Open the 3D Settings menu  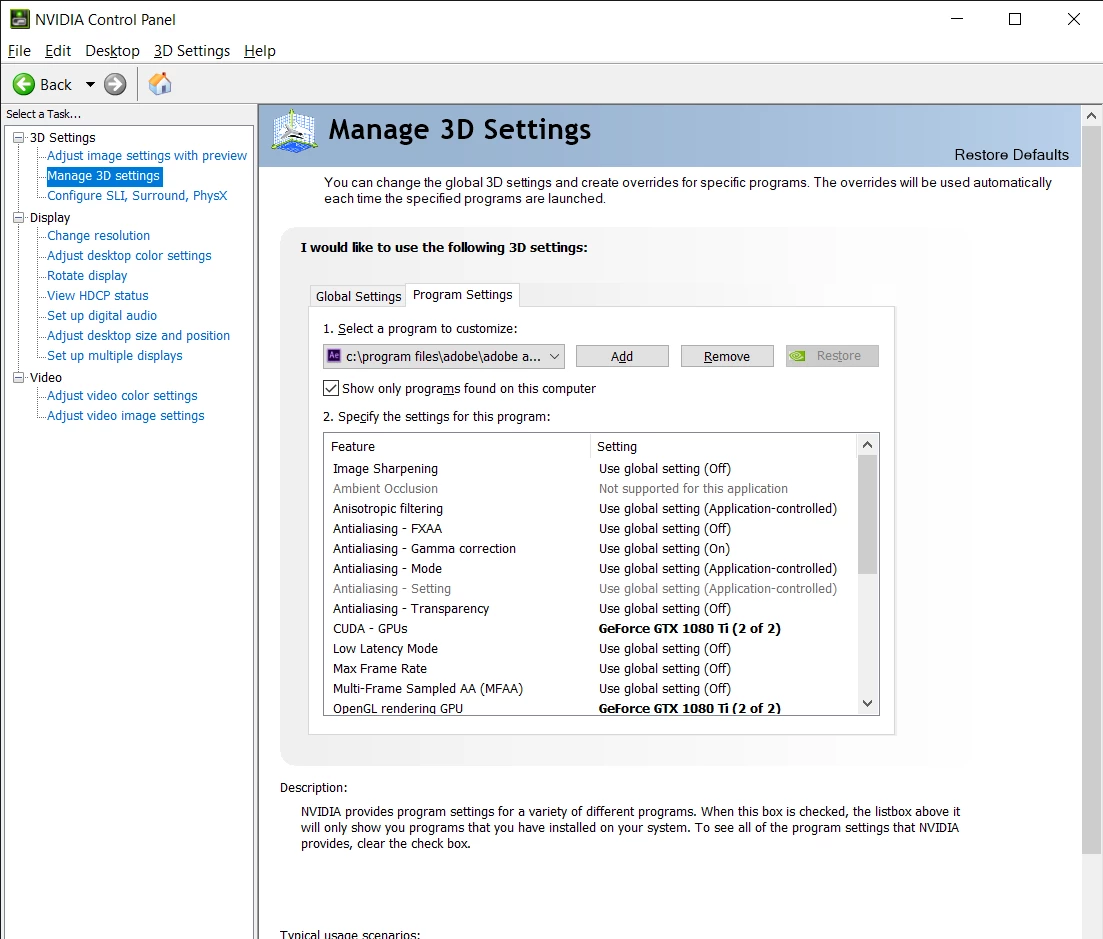pos(192,51)
